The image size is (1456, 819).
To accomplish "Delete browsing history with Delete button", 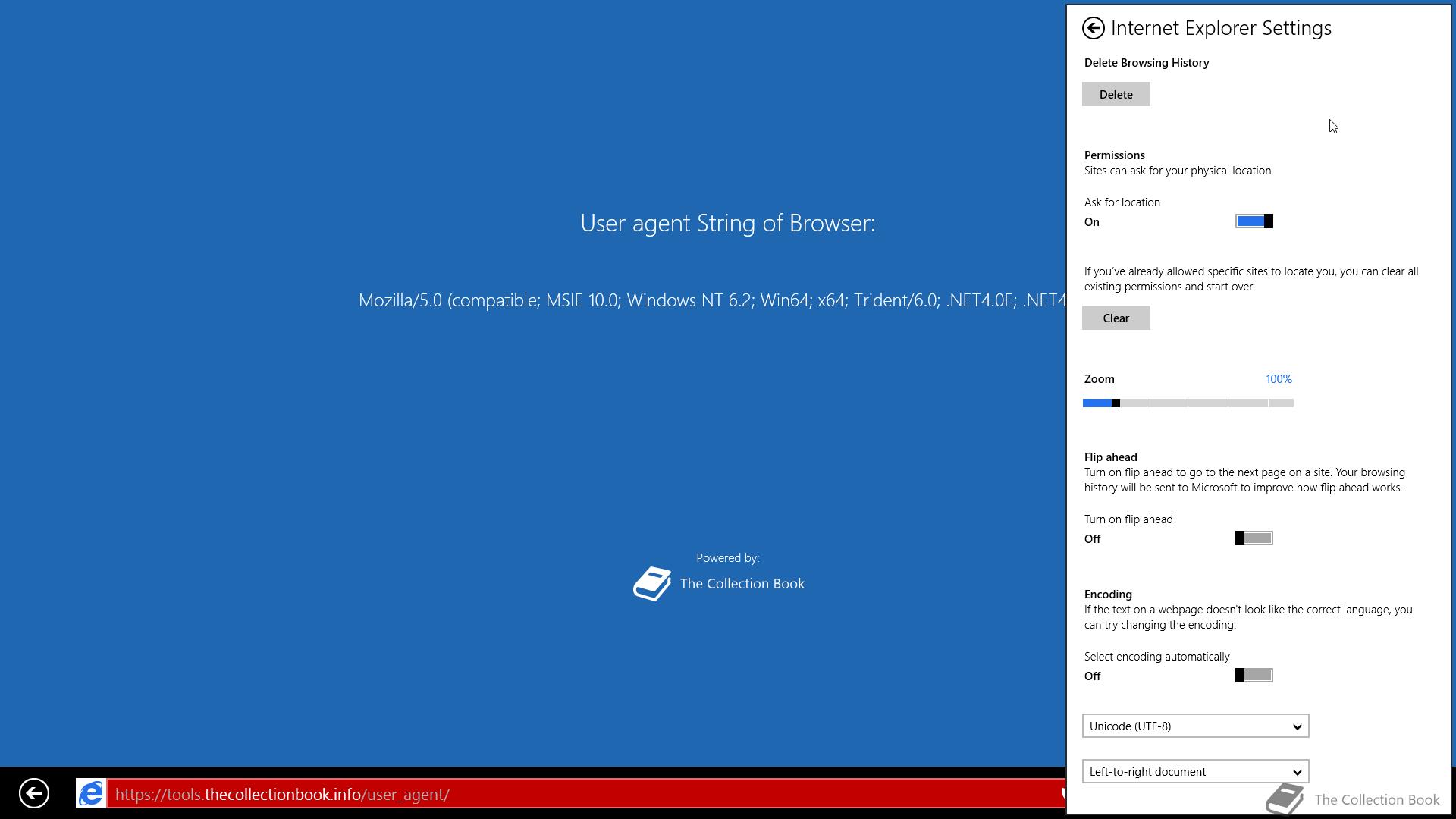I will pyautogui.click(x=1116, y=94).
